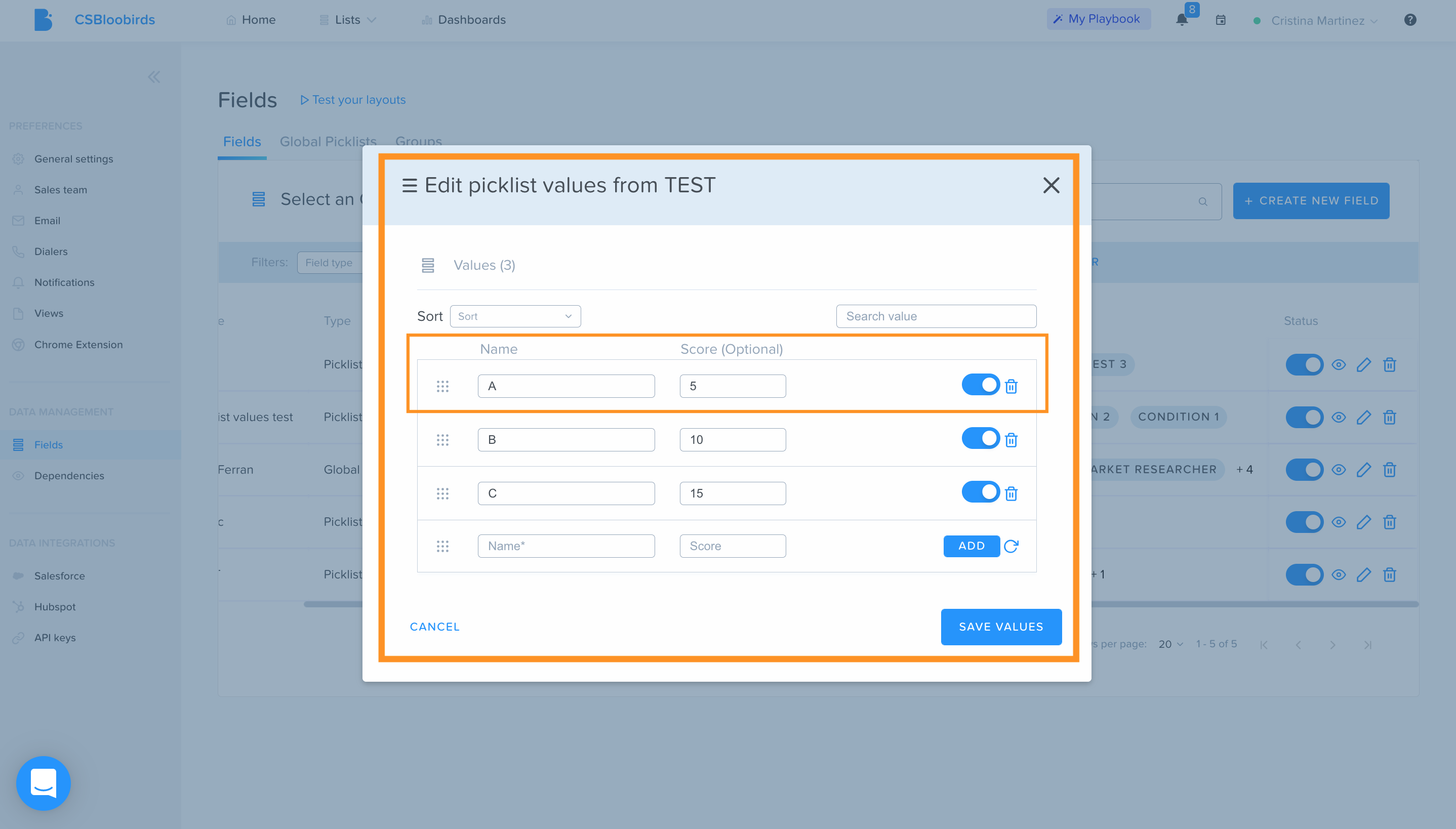This screenshot has height=829, width=1456.
Task: Click the new value Score field
Action: 732,546
